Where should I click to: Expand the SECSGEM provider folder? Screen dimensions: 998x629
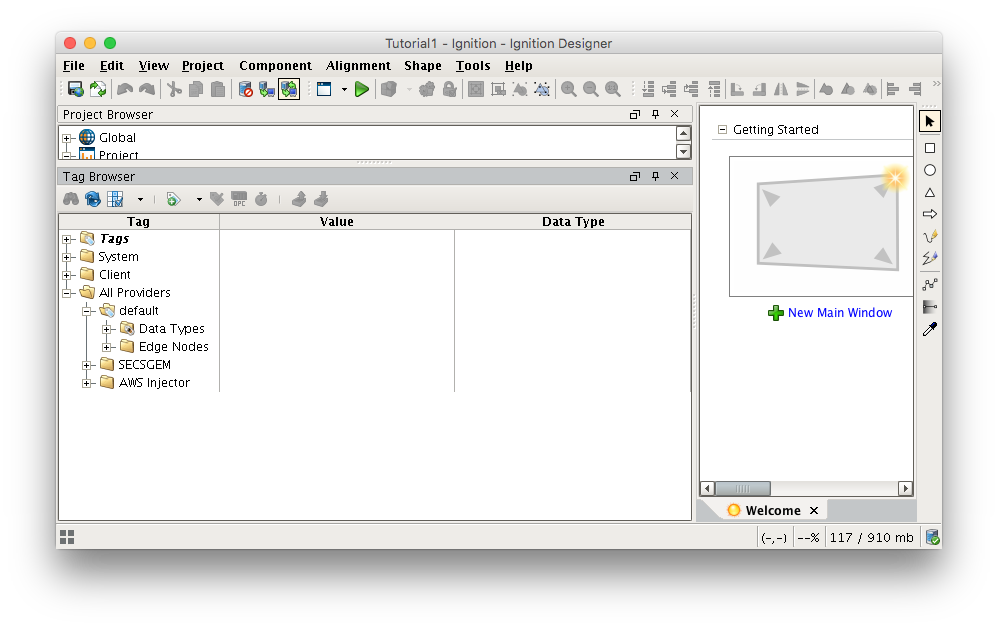(88, 365)
